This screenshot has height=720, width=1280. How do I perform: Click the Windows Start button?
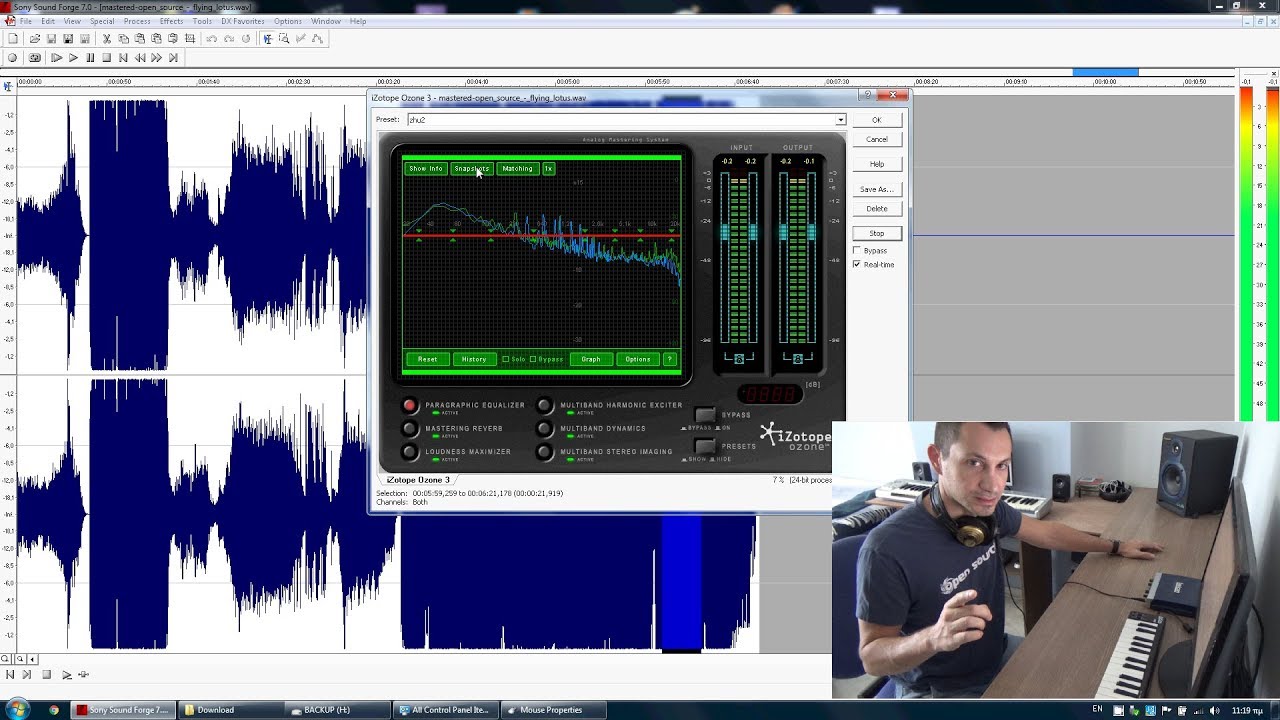click(x=18, y=710)
